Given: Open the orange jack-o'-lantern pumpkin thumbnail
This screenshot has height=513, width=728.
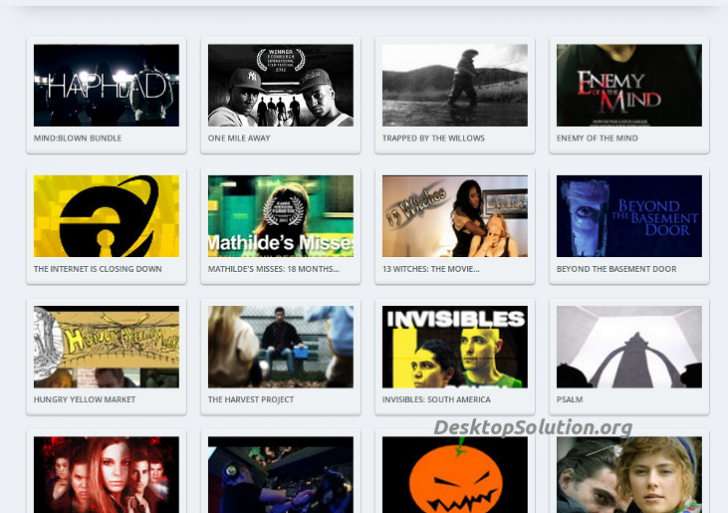Looking at the screenshot, I should coord(455,475).
